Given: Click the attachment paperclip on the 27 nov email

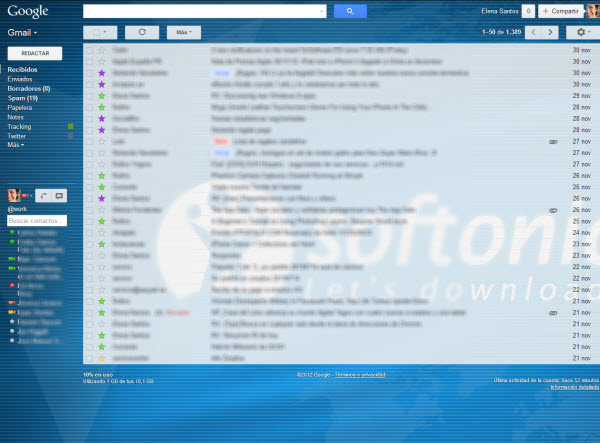Looking at the screenshot, I should point(553,142).
